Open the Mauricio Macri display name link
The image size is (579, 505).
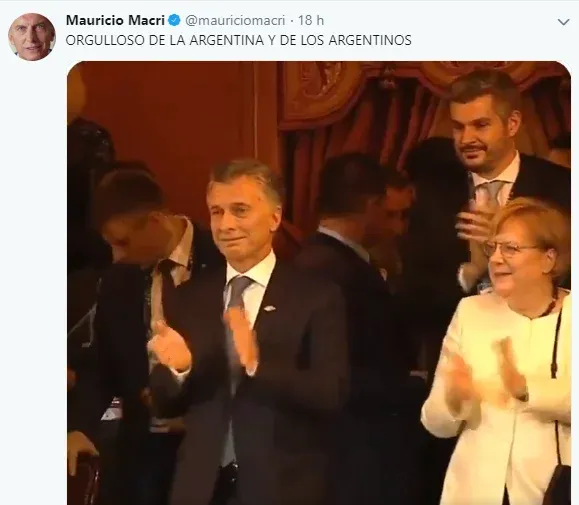coord(115,21)
